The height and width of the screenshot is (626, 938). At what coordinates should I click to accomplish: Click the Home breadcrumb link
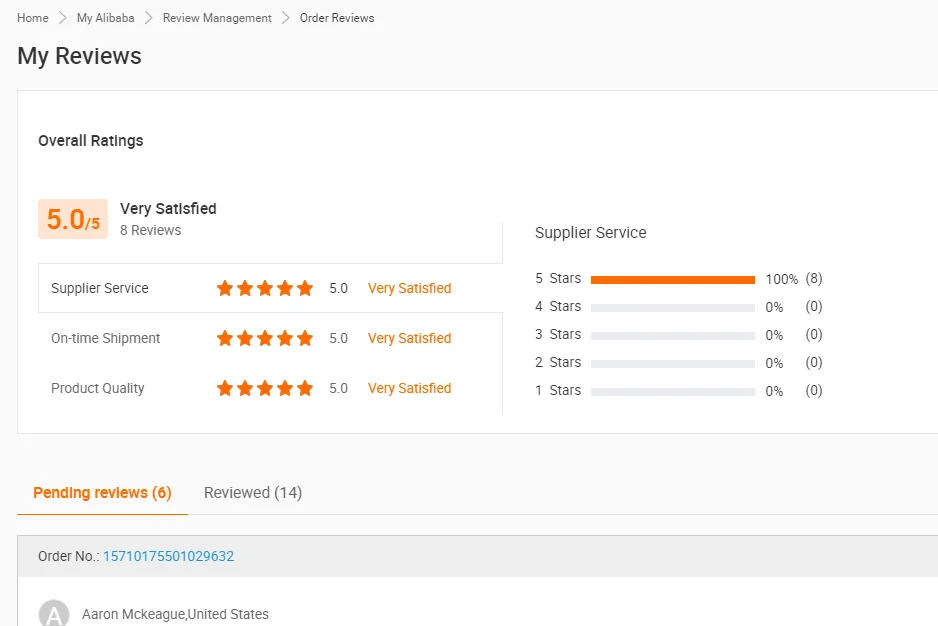coord(33,18)
